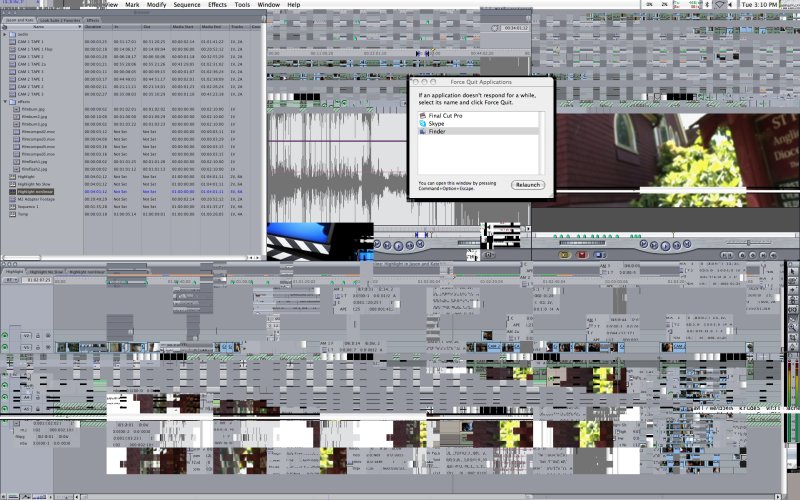Click the blue Replace edit button
Viewport: 800px width, 500px height.
[x=600, y=255]
